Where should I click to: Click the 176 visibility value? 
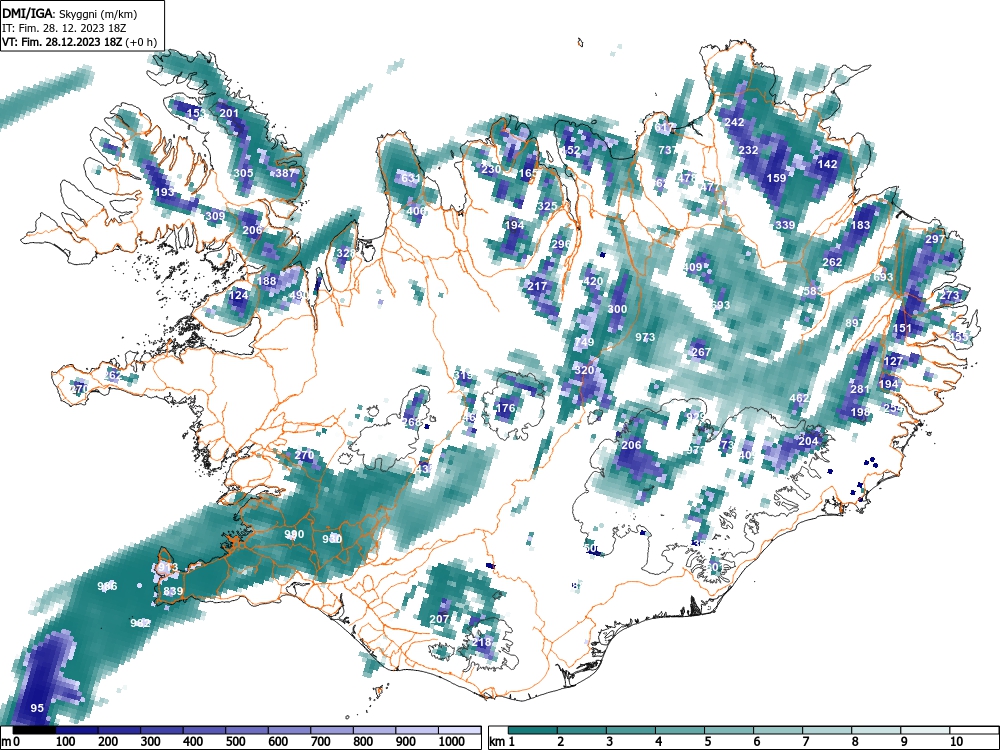[505, 408]
